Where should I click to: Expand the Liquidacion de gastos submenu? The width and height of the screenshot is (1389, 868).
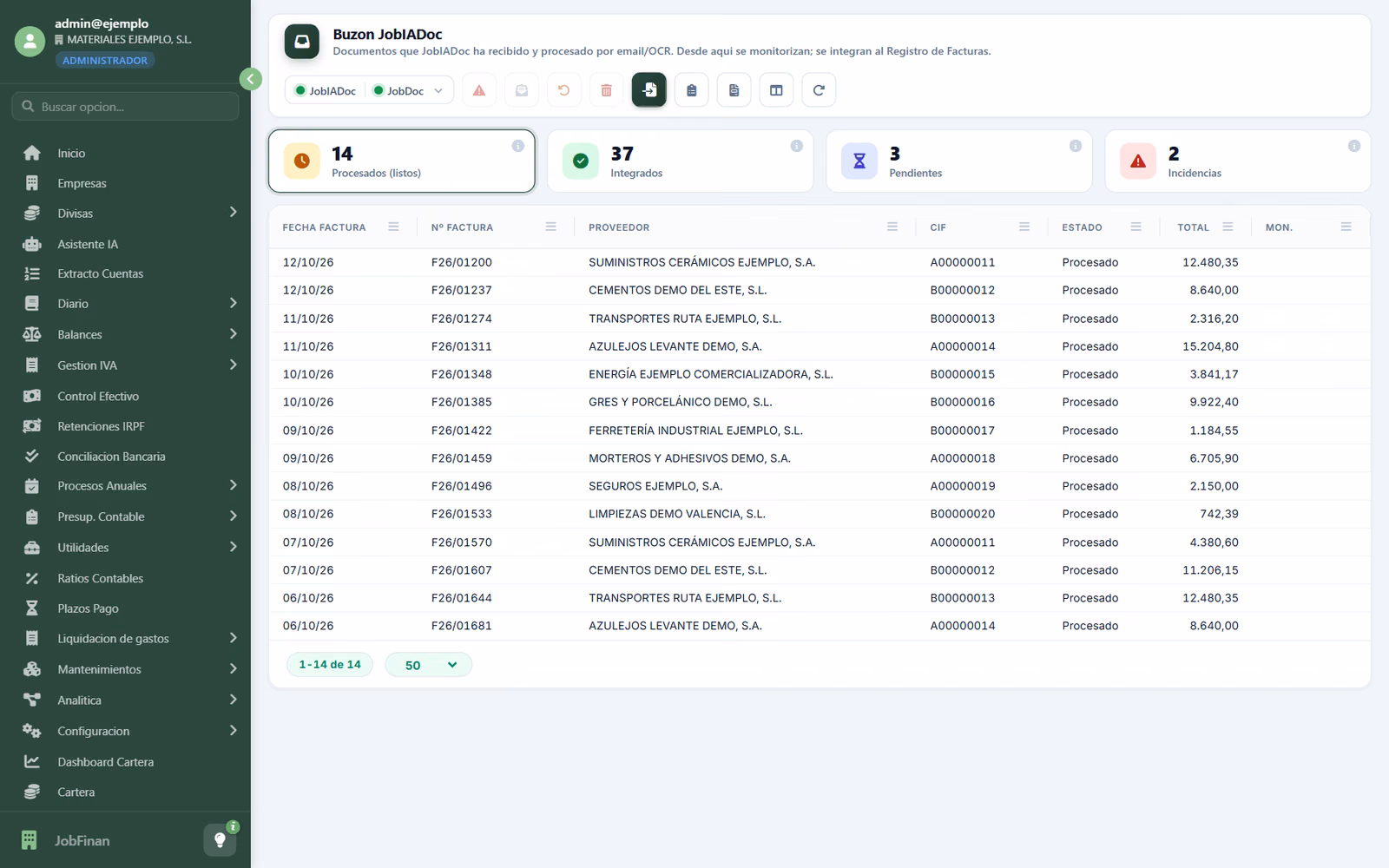pos(233,638)
